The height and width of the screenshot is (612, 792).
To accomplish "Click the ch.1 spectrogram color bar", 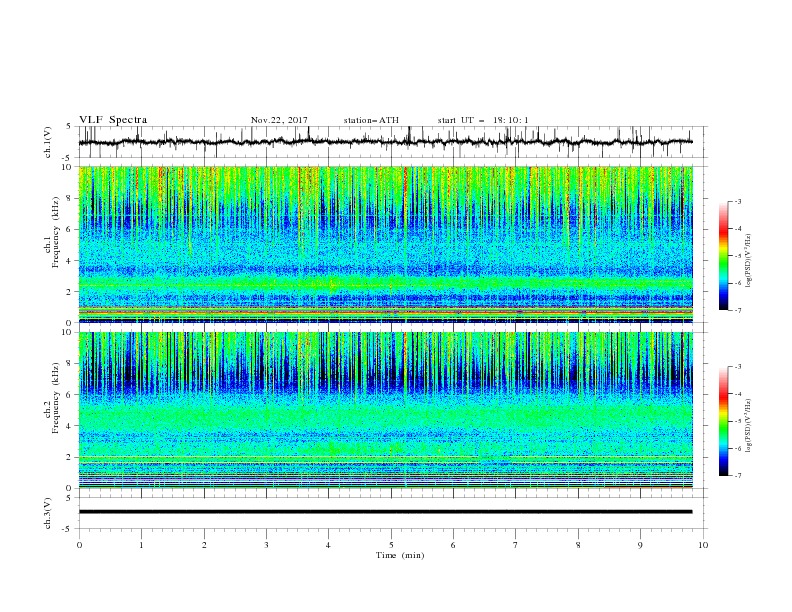I will click(x=723, y=256).
